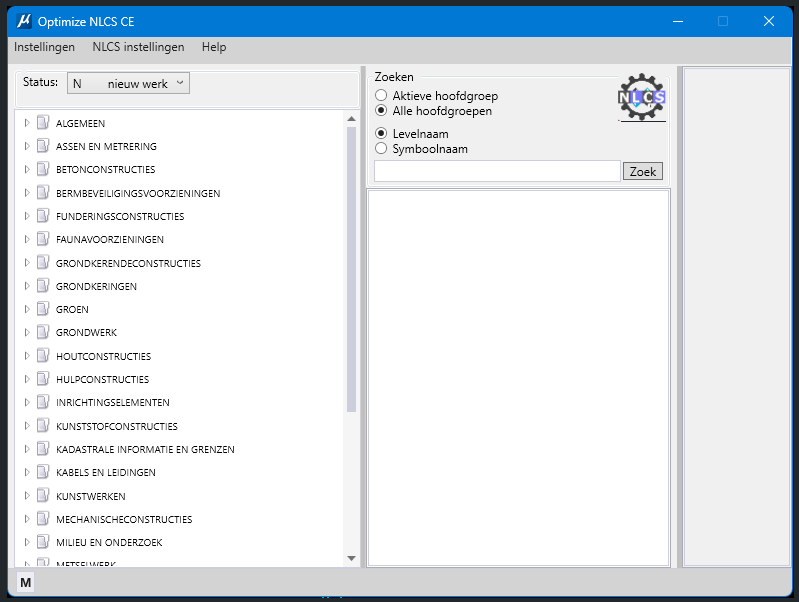Viewport: 799px width, 602px height.
Task: Select KADASTRALE INFORMATIE EN GRENZEN item text
Action: point(145,449)
